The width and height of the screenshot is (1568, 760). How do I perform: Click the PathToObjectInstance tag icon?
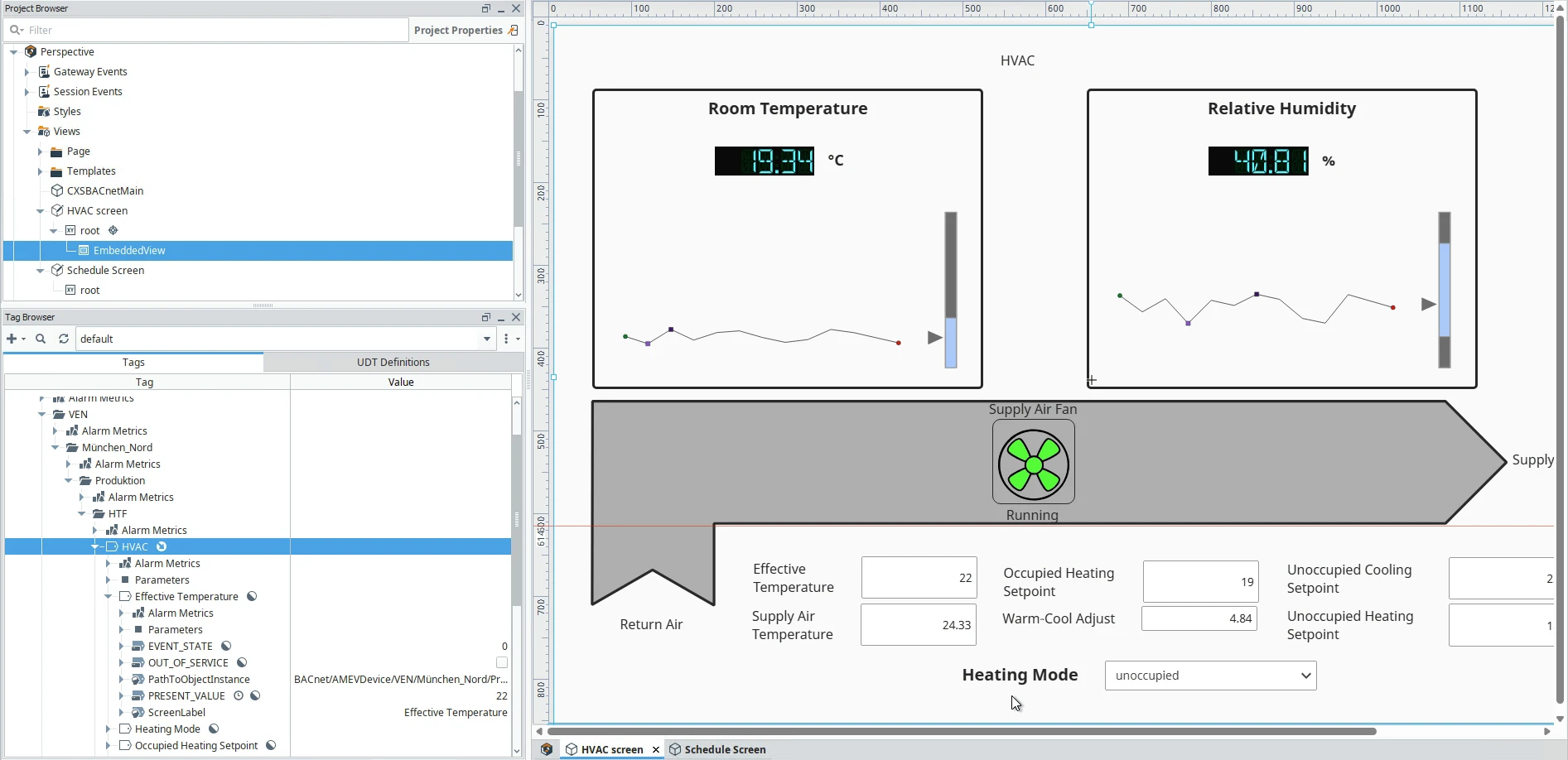pos(138,680)
